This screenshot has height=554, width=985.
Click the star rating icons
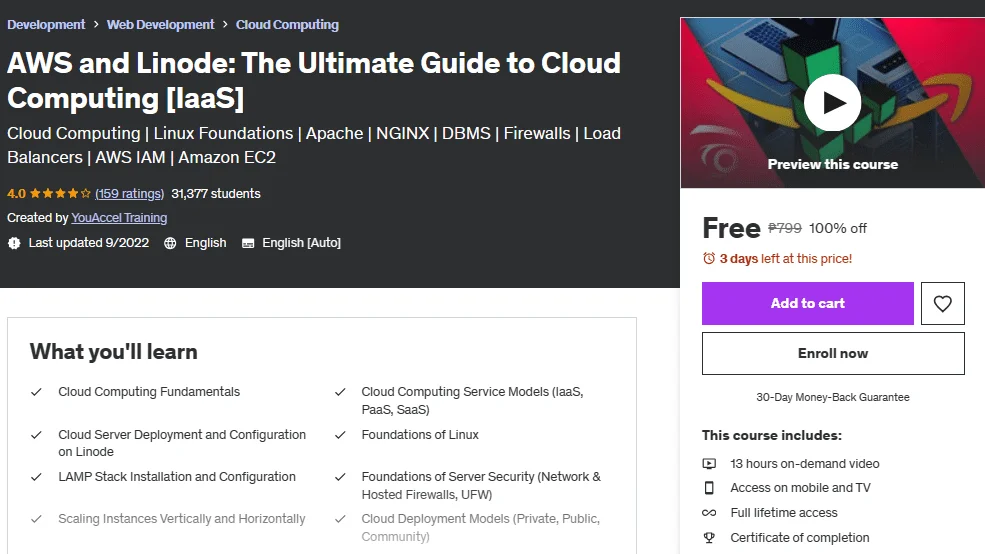click(x=60, y=193)
